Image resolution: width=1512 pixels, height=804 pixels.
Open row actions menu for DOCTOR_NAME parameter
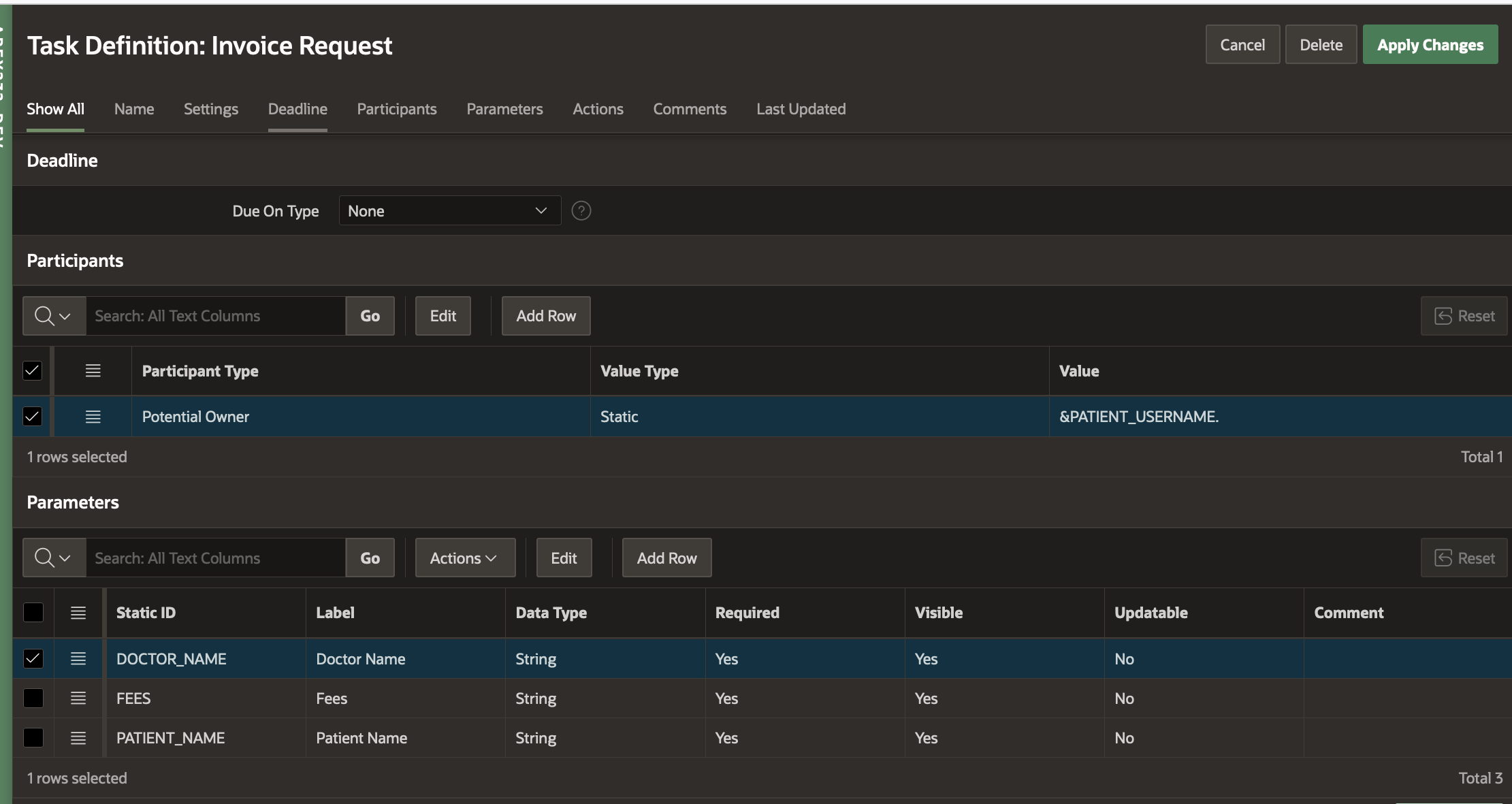pos(78,658)
